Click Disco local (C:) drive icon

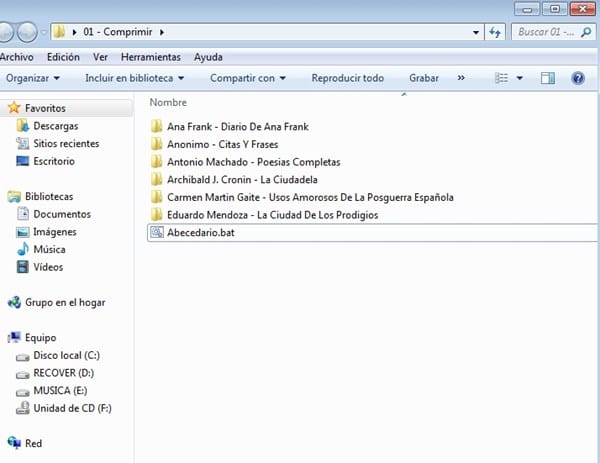pos(23,357)
